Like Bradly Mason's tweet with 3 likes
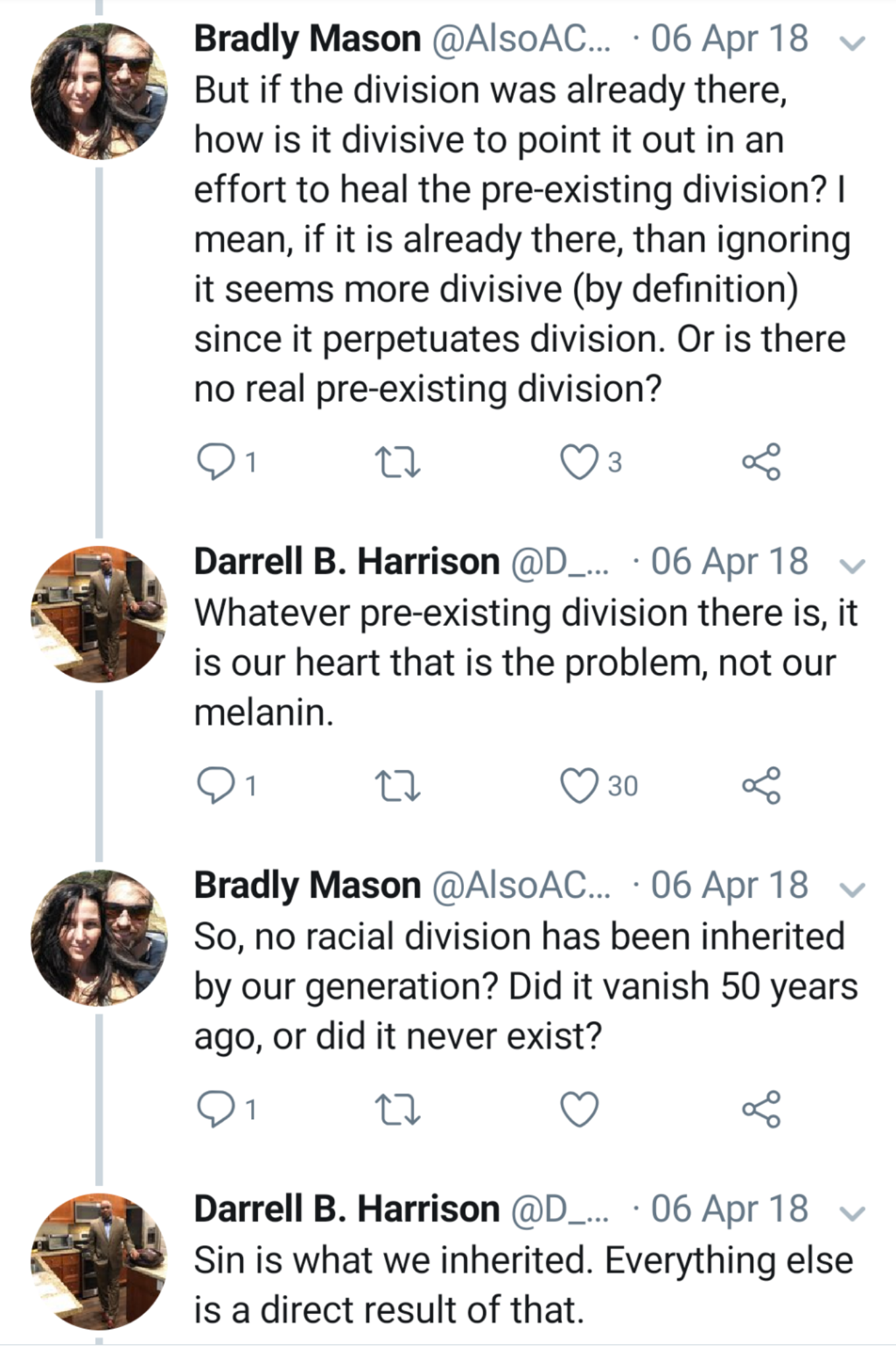 (578, 461)
